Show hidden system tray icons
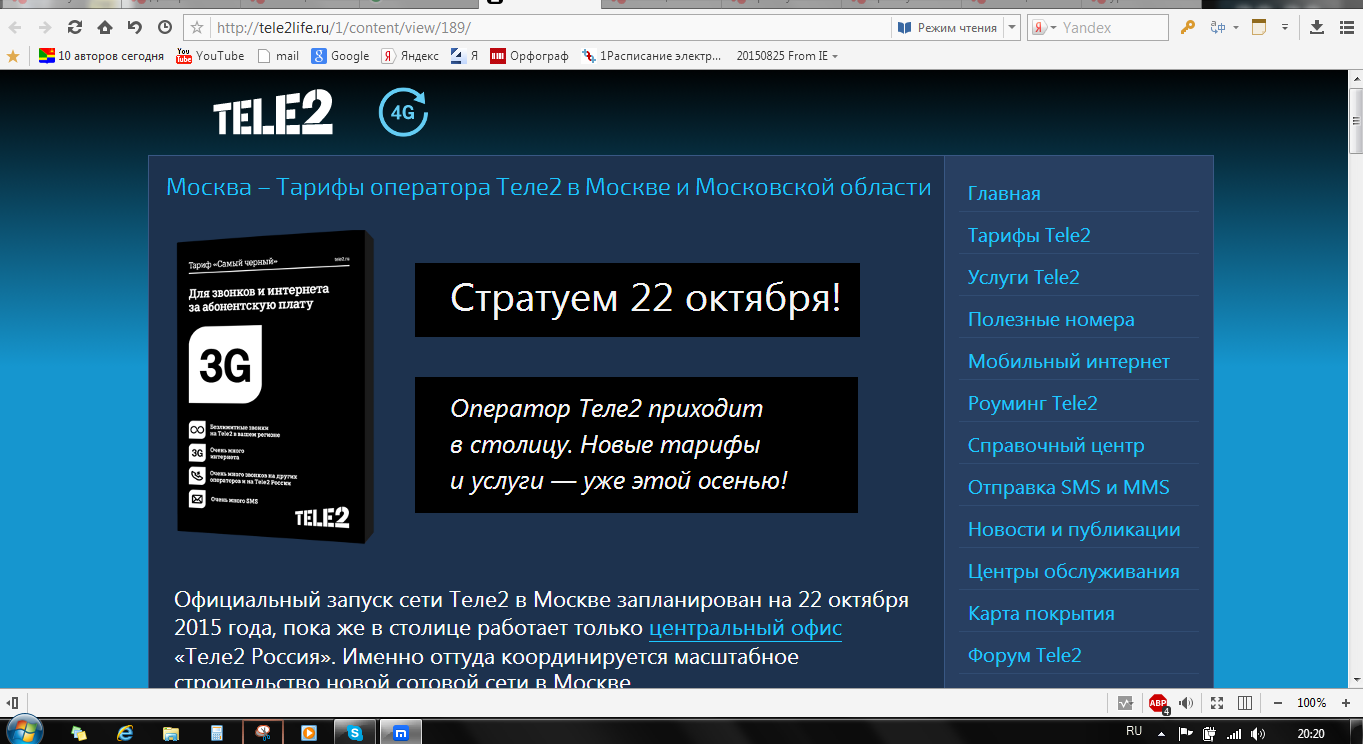The image size is (1363, 744). click(x=1163, y=732)
